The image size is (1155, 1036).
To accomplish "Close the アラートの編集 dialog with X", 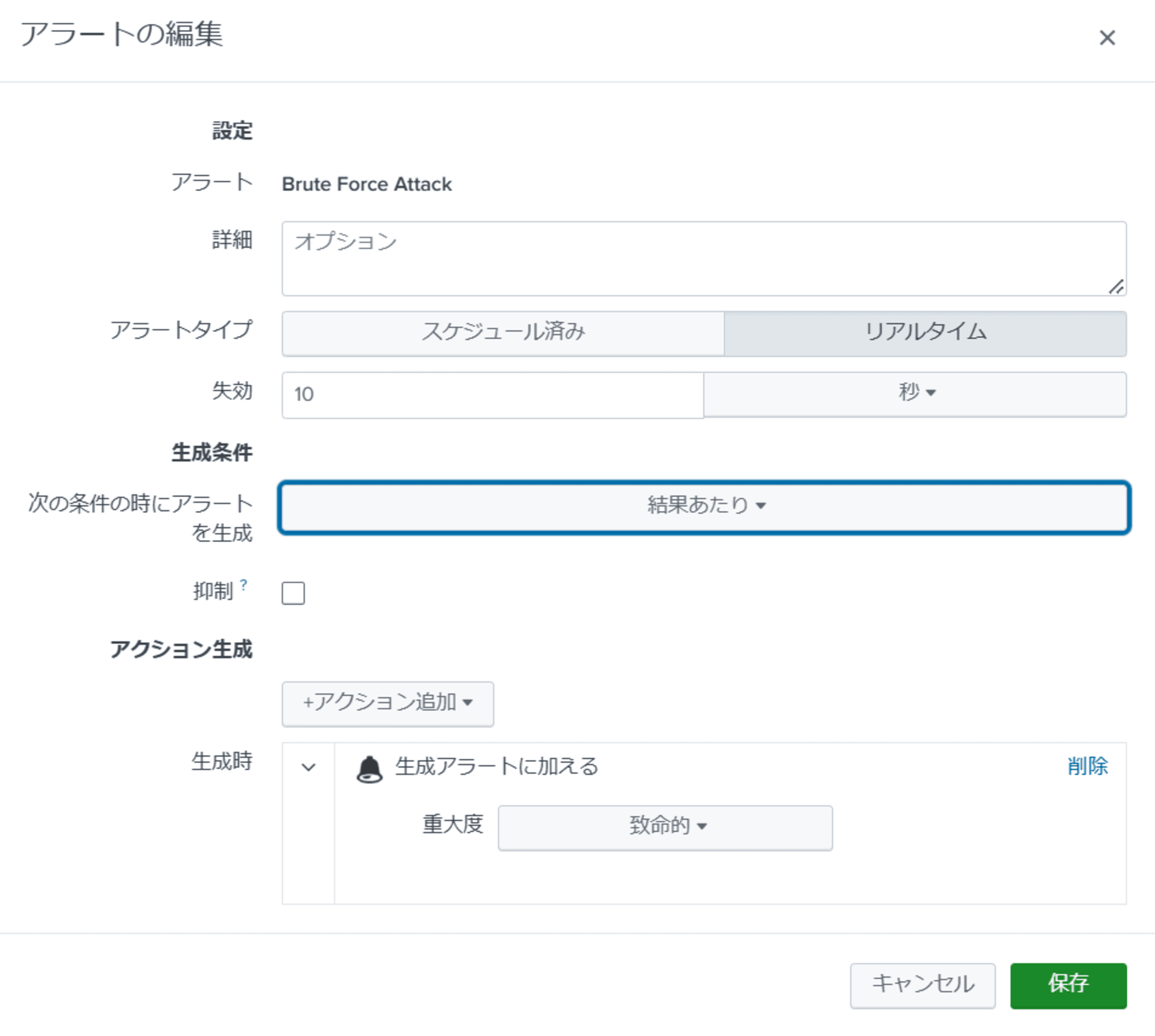I will (x=1106, y=38).
